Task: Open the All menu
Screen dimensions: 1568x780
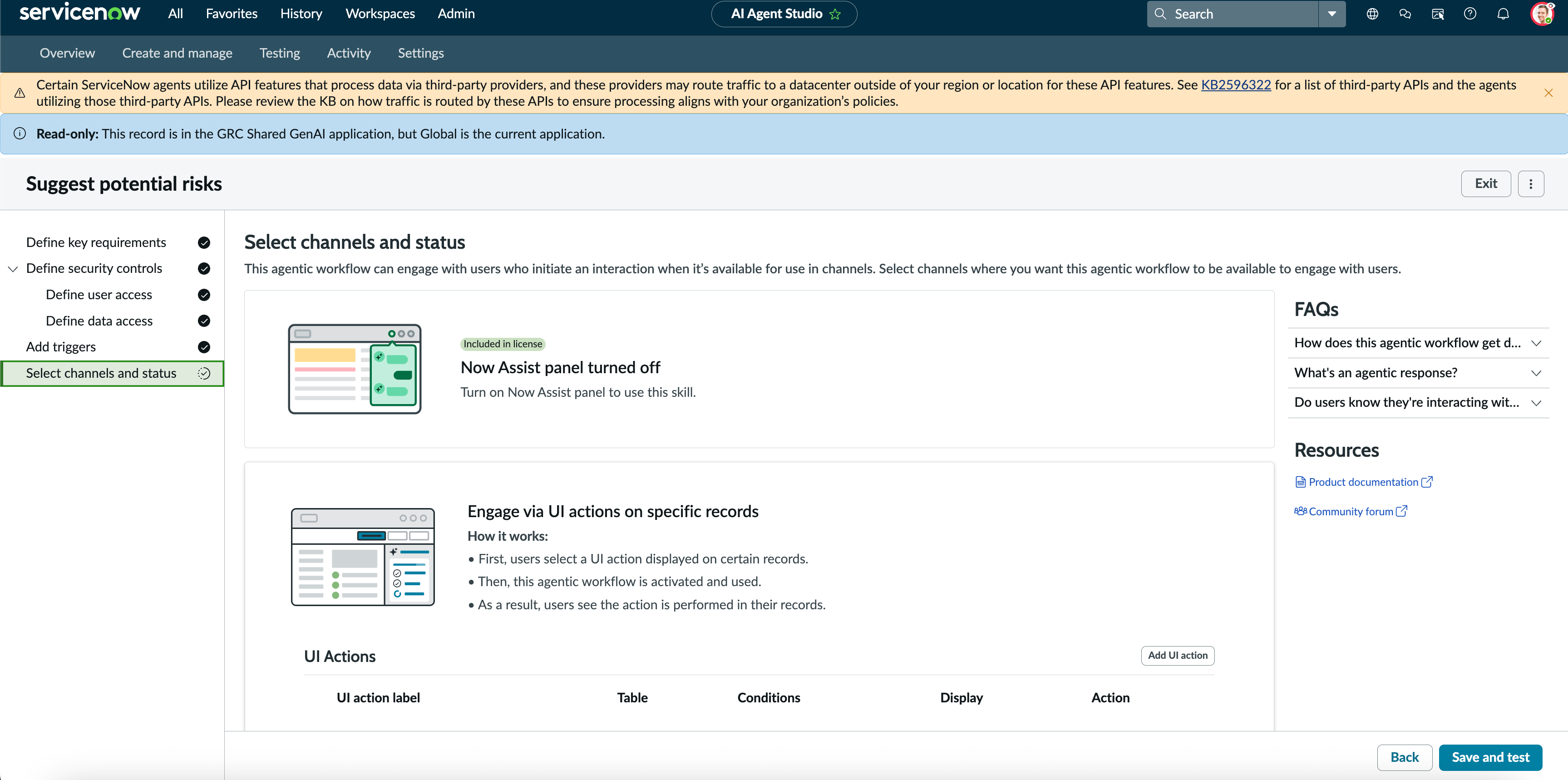Action: [x=175, y=14]
